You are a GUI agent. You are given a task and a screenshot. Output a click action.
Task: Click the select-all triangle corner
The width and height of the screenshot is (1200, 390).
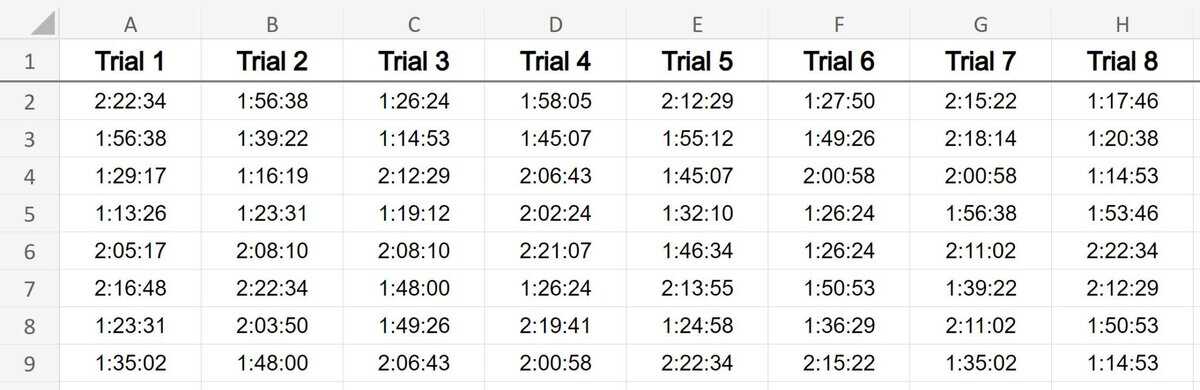click(x=30, y=20)
